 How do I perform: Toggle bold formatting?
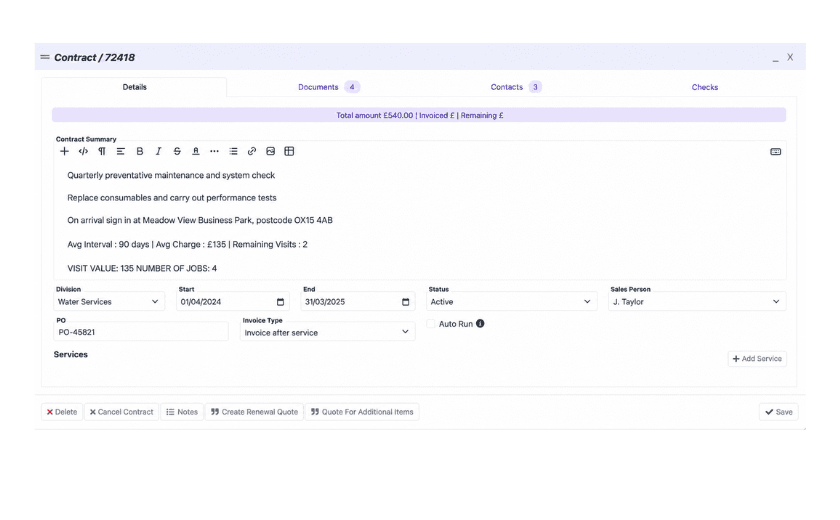tap(140, 152)
